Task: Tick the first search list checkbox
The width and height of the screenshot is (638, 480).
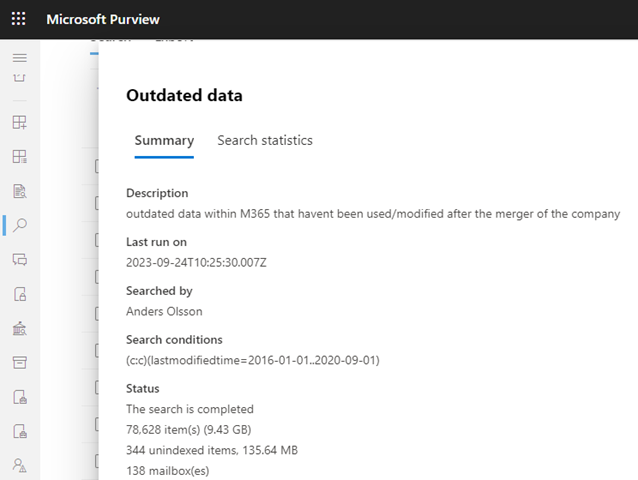Action: 97,167
